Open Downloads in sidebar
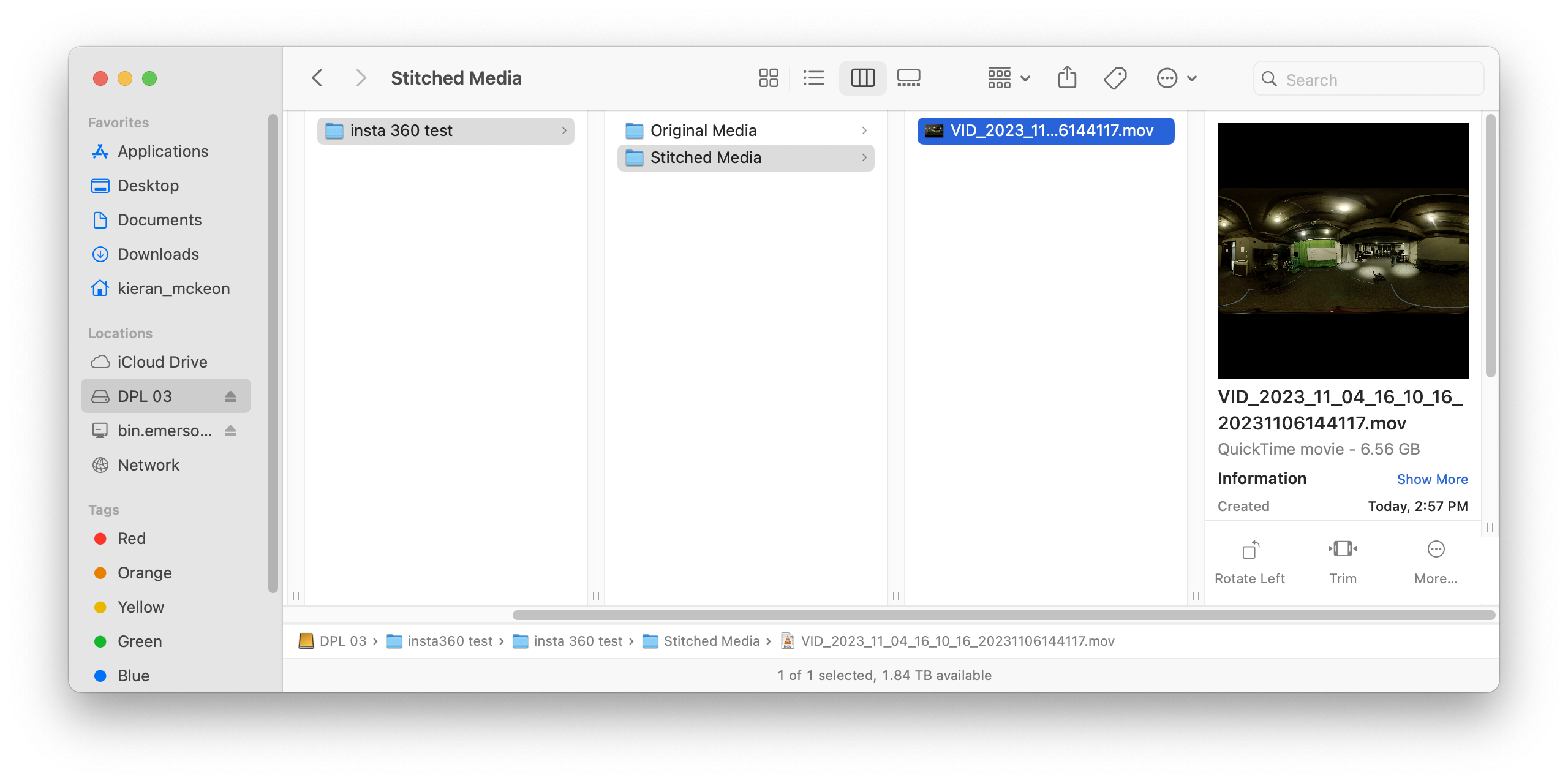 click(165, 254)
